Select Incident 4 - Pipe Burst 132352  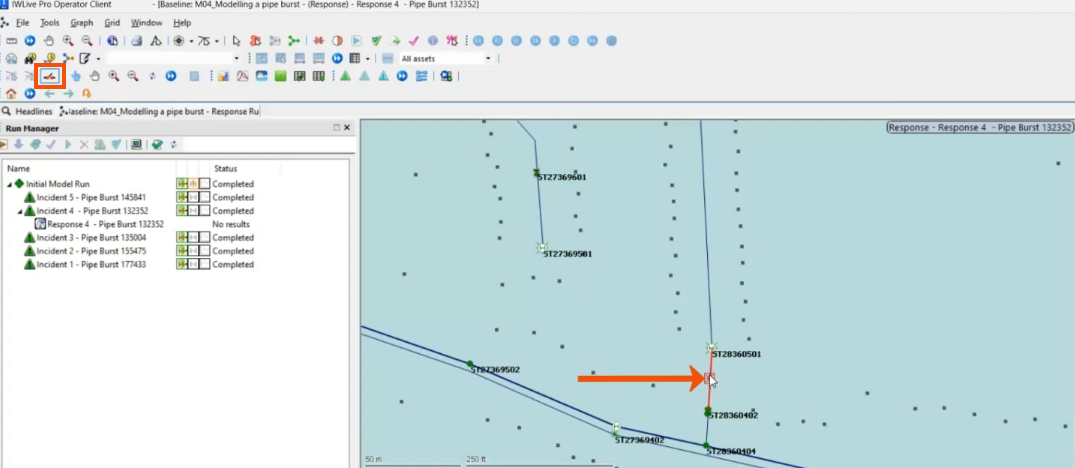[93, 211]
